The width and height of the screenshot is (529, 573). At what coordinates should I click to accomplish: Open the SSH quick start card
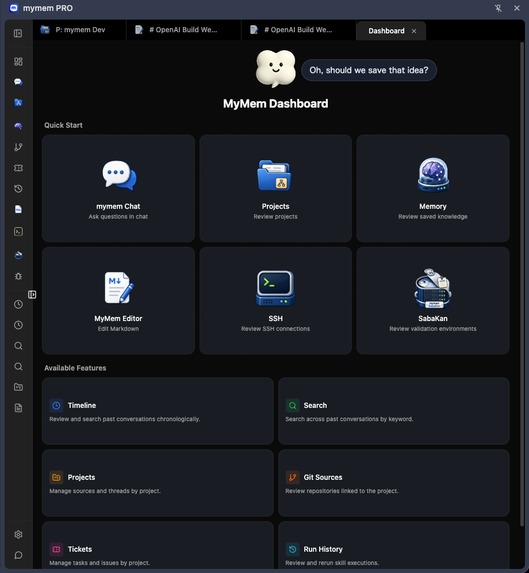pos(275,301)
